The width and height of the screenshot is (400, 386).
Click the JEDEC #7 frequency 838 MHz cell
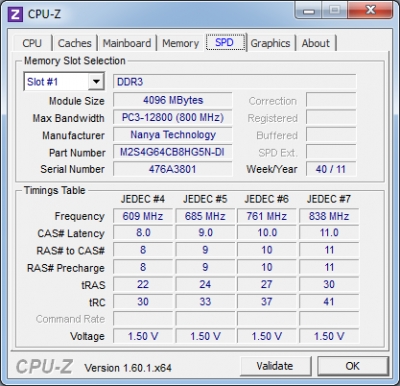(329, 216)
